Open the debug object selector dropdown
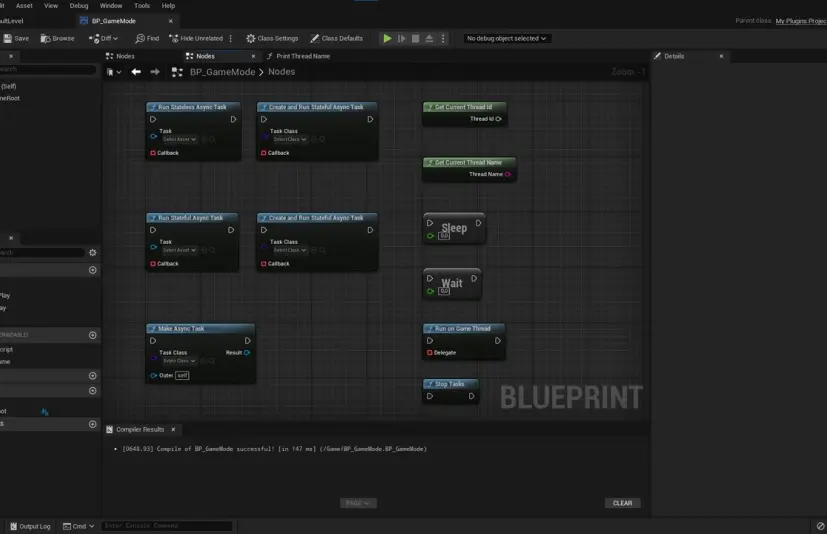Screen dimensions: 827x534 point(506,39)
